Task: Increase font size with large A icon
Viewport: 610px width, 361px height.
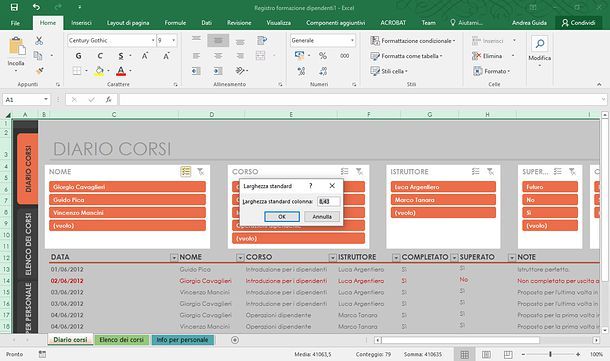Action: click(145, 56)
